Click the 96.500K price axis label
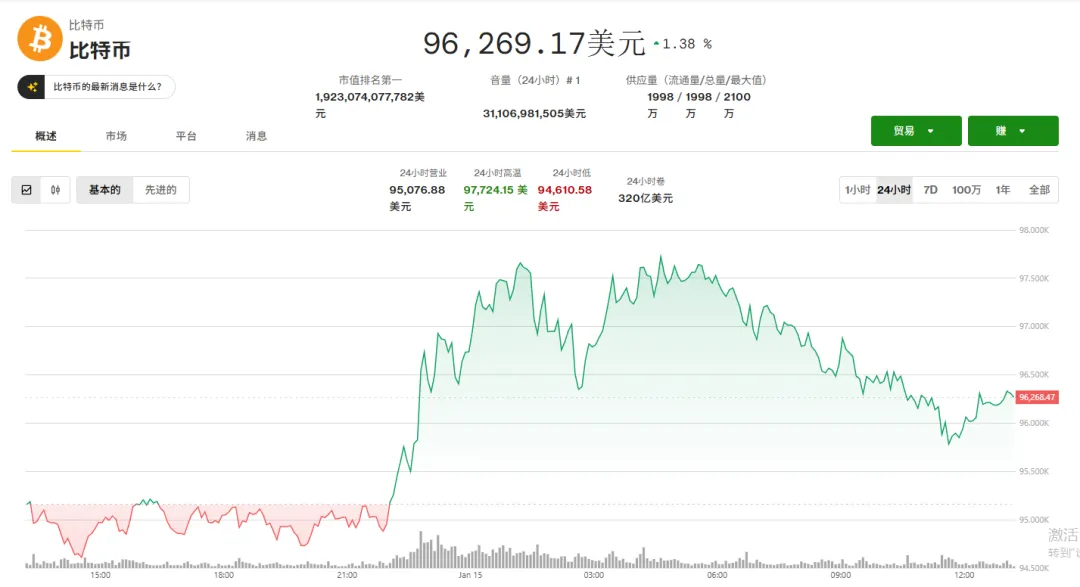 coord(1034,375)
